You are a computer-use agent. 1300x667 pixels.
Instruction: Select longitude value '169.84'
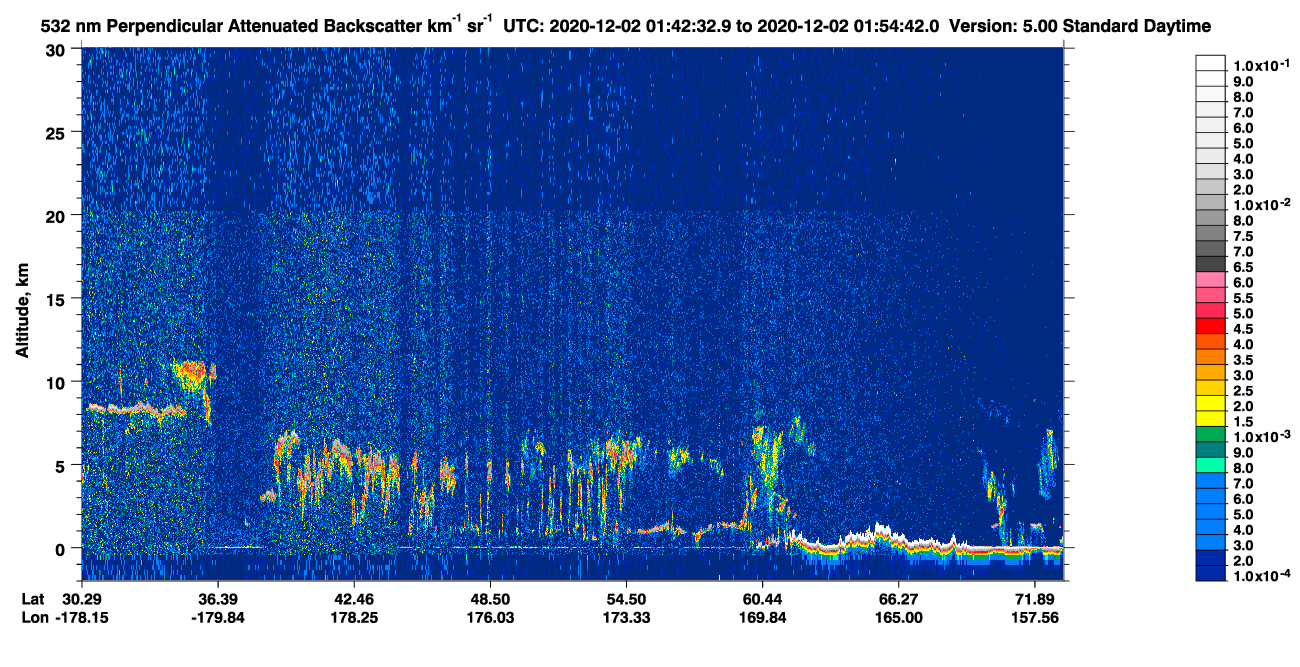762,618
